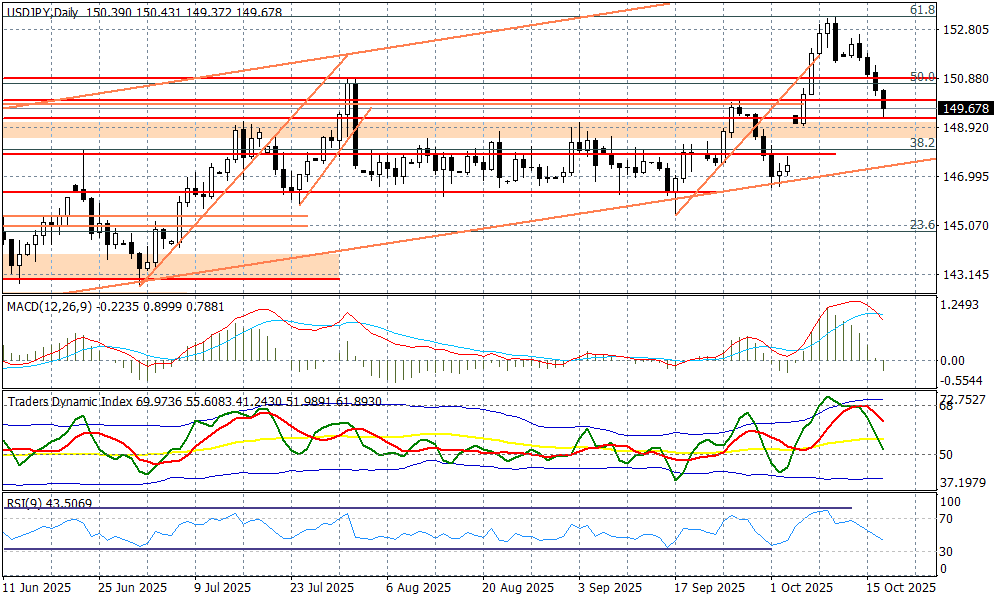The image size is (1000, 600).
Task: Click the 146.995 price axis label
Action: [965, 177]
